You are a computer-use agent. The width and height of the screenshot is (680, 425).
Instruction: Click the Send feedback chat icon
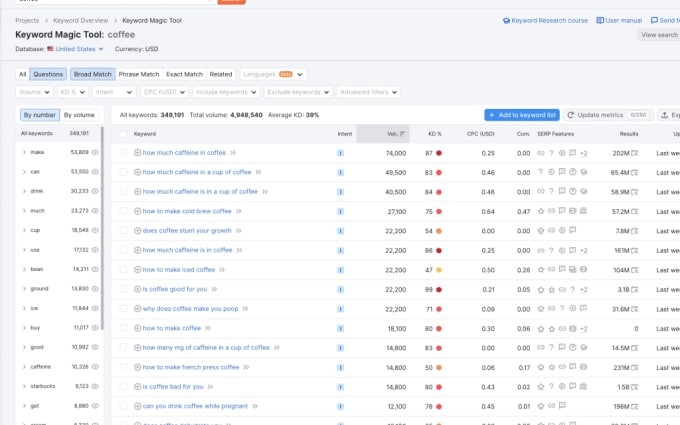point(654,20)
